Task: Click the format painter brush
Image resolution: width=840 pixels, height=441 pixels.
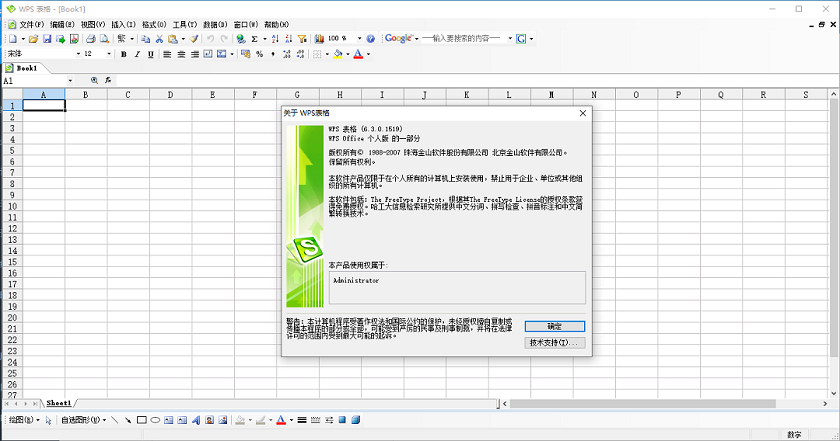Action: pos(194,39)
